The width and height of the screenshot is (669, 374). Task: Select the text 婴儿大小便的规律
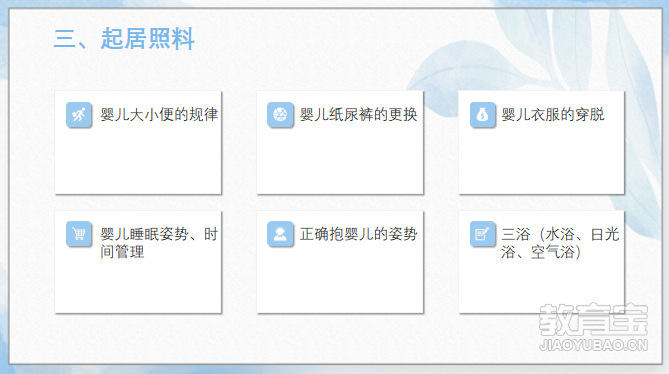pos(159,115)
